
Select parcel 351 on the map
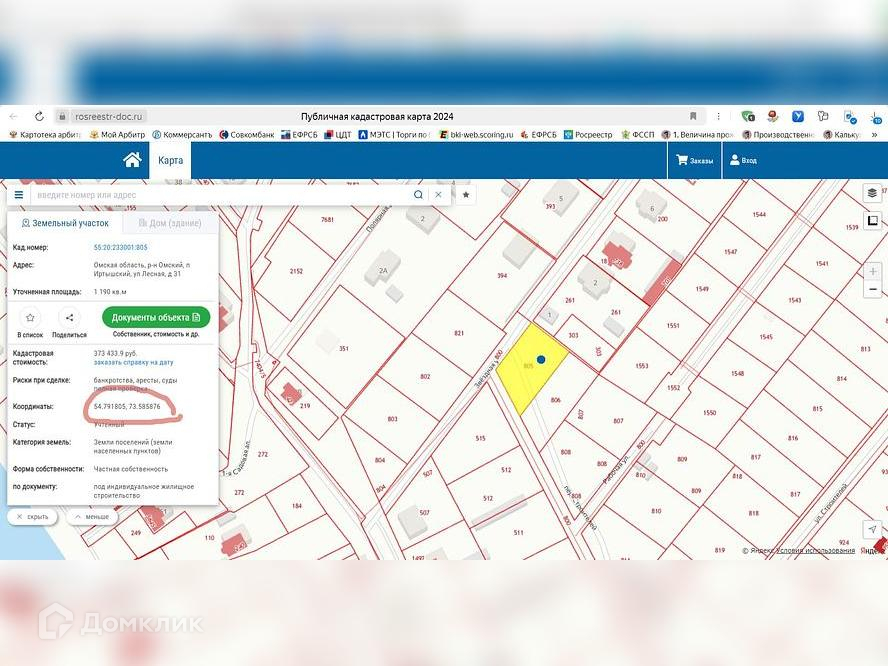click(344, 348)
